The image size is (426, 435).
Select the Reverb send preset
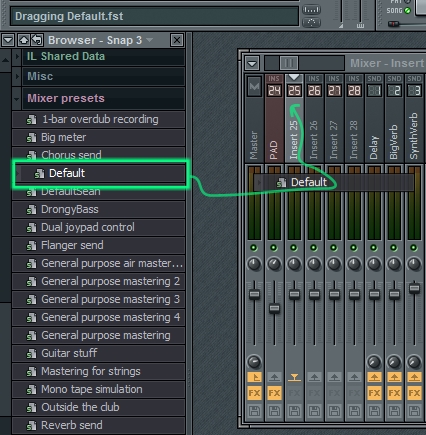click(98, 425)
